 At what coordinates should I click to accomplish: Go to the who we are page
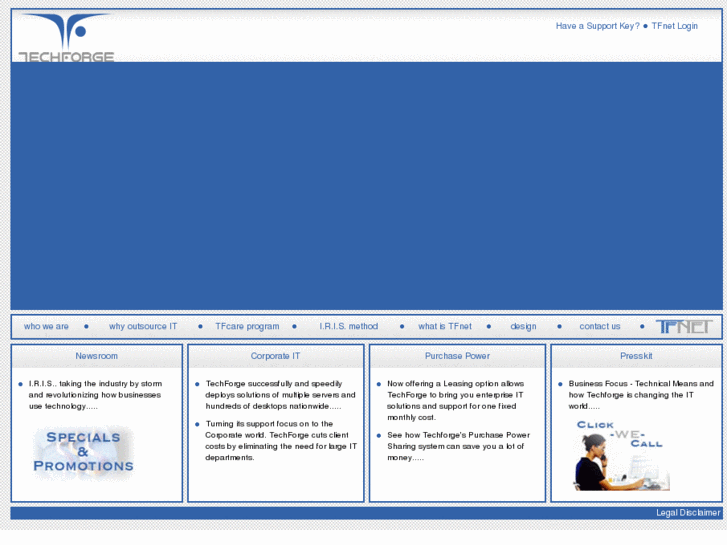(x=46, y=326)
